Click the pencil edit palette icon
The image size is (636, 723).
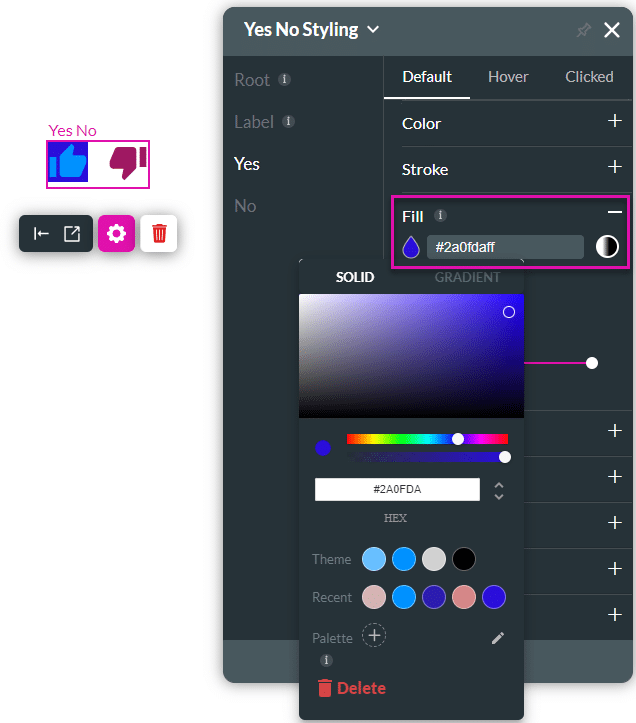(498, 638)
